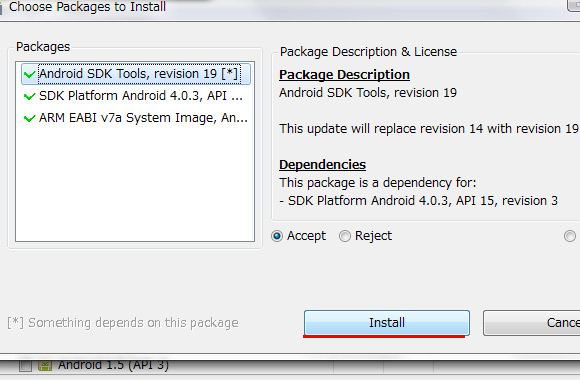Click green checkmark beside ARM EABI v7a System Image
Viewport: 580px width, 380px height.
click(x=29, y=118)
